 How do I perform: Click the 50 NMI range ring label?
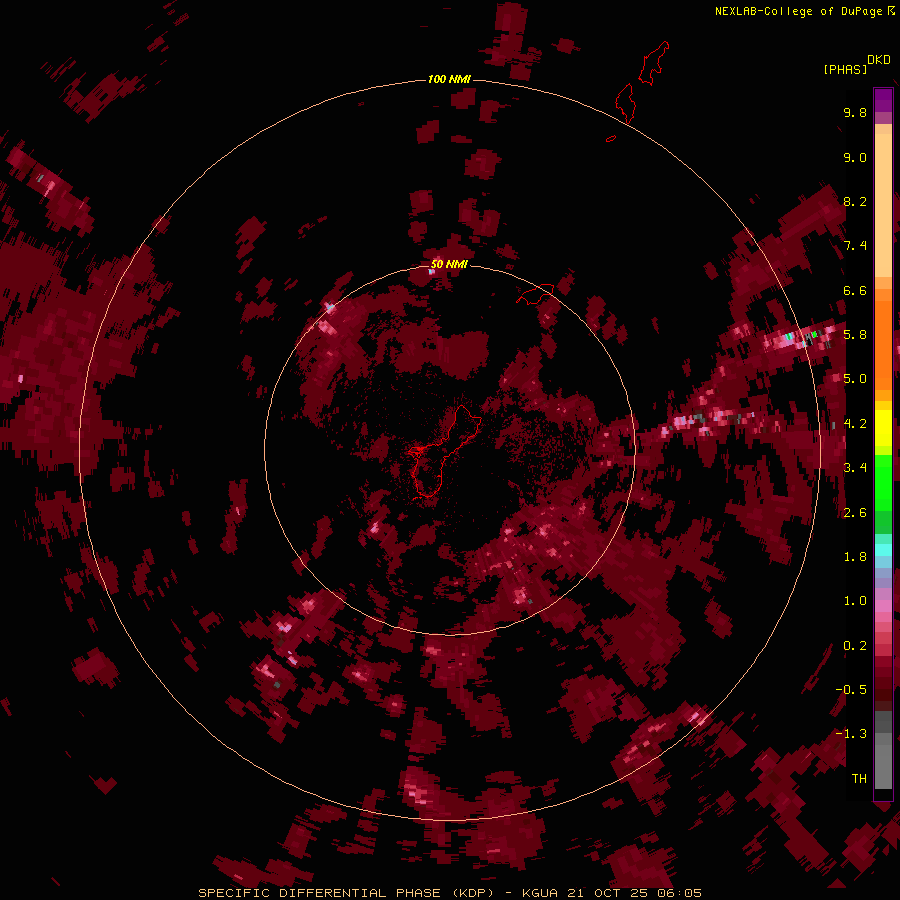449,264
